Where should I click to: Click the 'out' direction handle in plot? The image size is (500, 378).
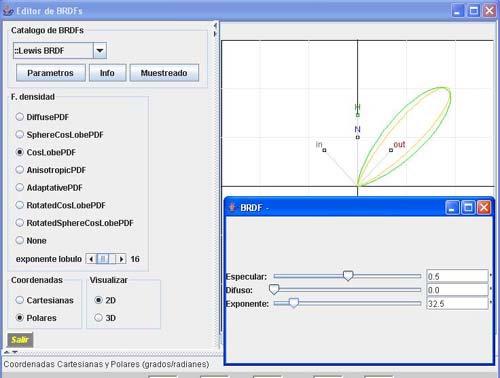pos(391,150)
